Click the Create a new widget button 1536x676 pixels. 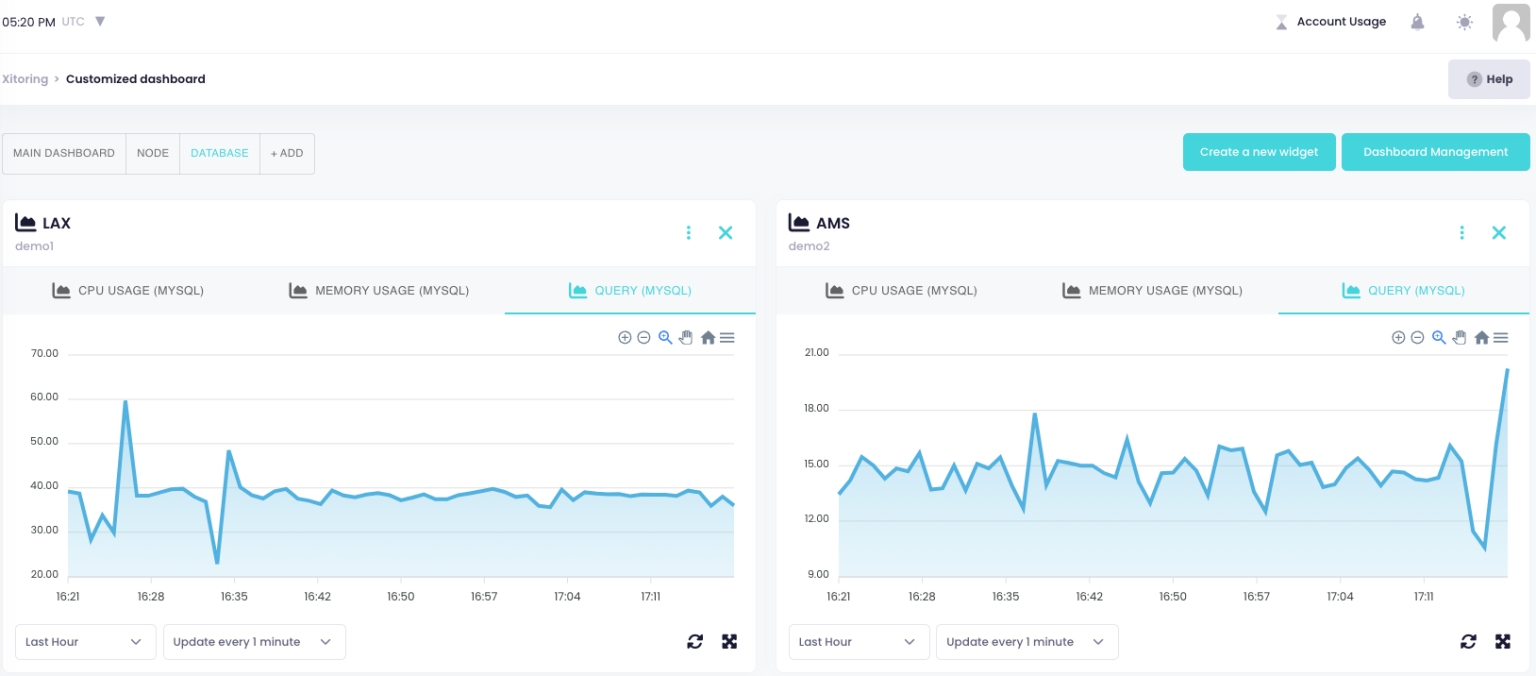click(1259, 151)
